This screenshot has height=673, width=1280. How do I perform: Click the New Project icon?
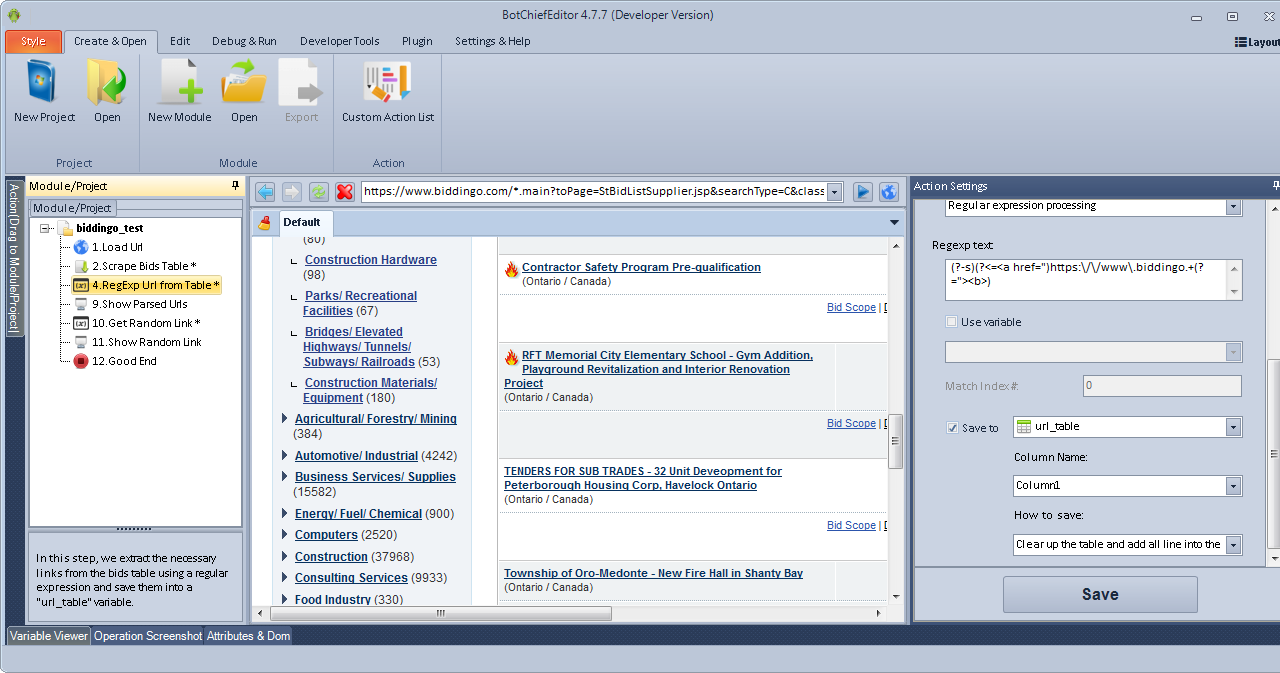pyautogui.click(x=44, y=85)
